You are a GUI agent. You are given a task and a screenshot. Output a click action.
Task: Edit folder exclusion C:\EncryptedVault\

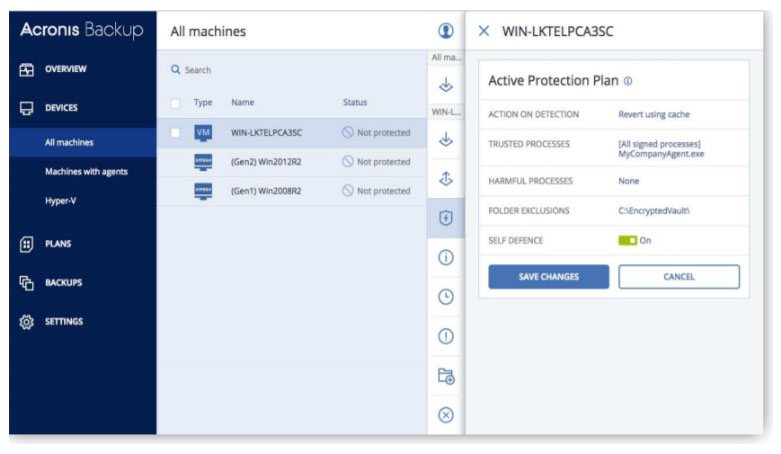click(654, 211)
